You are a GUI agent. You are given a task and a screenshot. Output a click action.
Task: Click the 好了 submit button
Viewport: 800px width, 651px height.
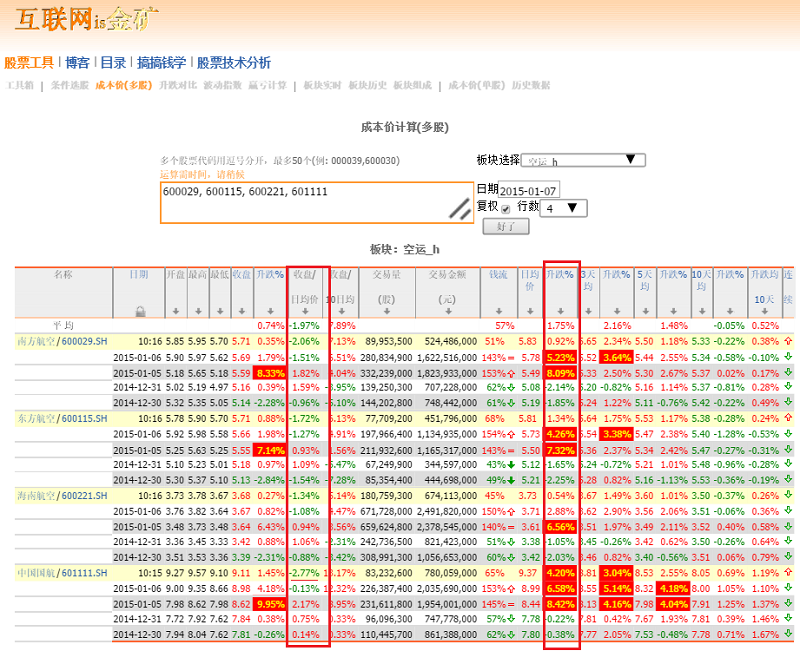(506, 227)
